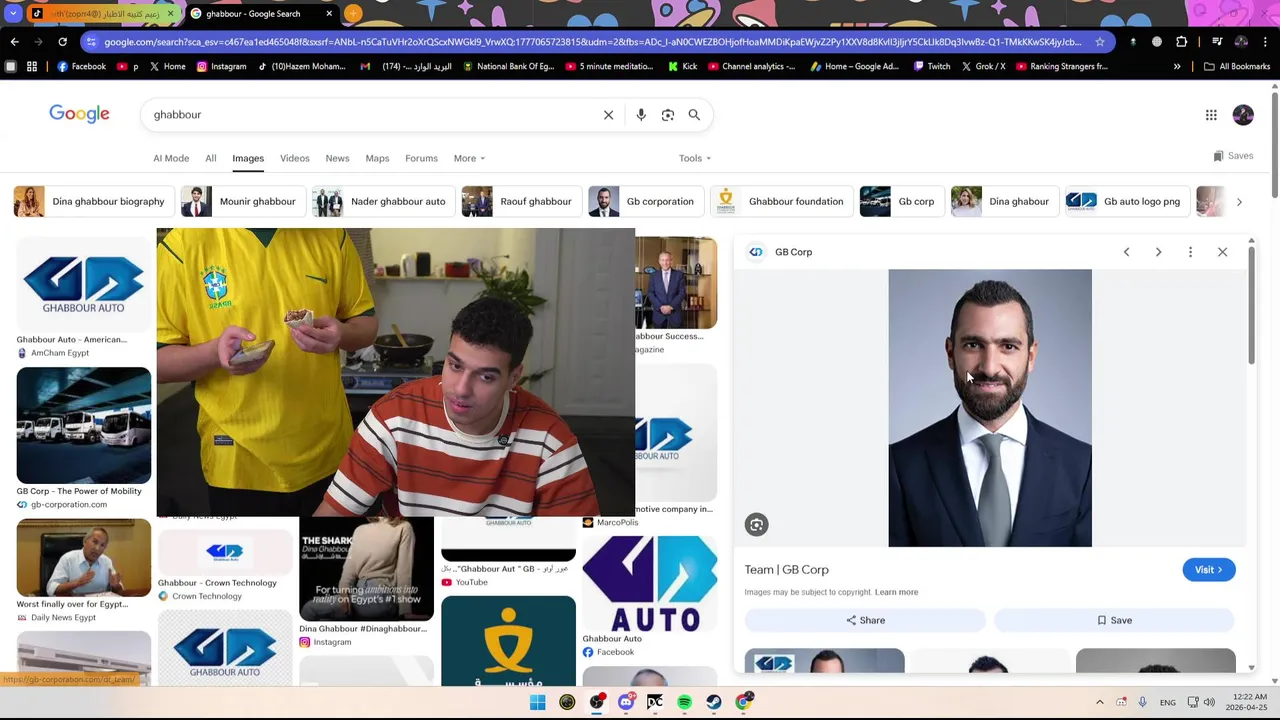The image size is (1280, 720).
Task: Open Facebook bookmark
Action: 81,67
